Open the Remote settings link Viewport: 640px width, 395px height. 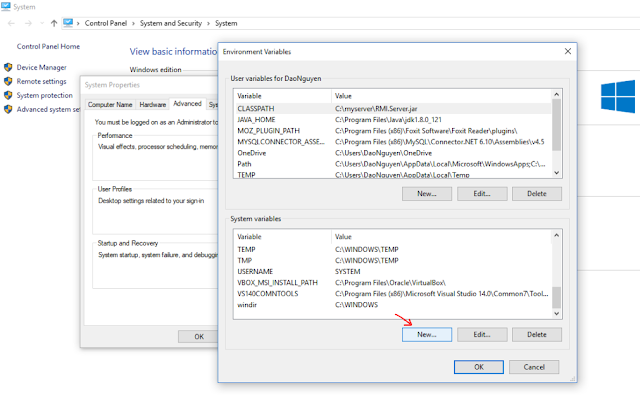tap(41, 81)
